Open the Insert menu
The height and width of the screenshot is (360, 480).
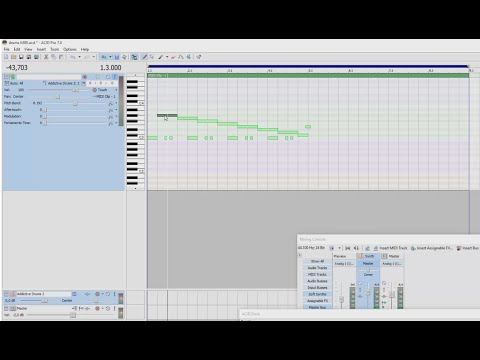coord(41,49)
